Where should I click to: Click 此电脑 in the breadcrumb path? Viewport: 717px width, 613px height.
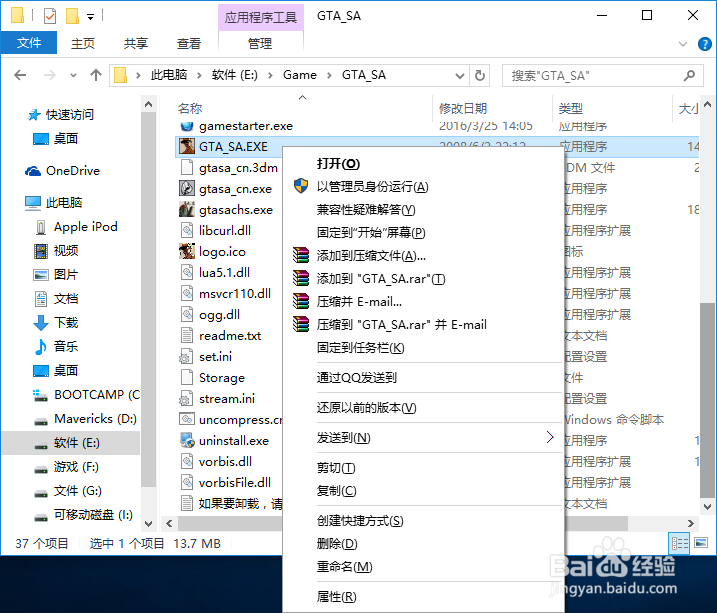click(169, 75)
